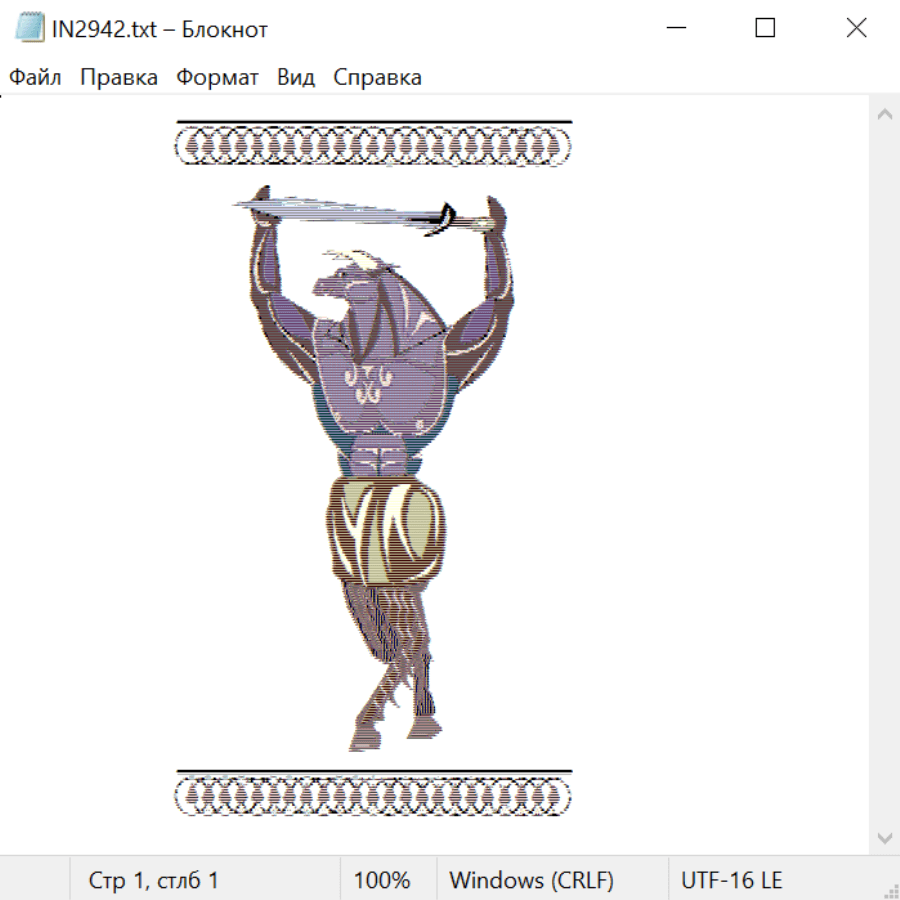Viewport: 900px width, 900px height.
Task: Click the scroll up arrow
Action: 884,114
